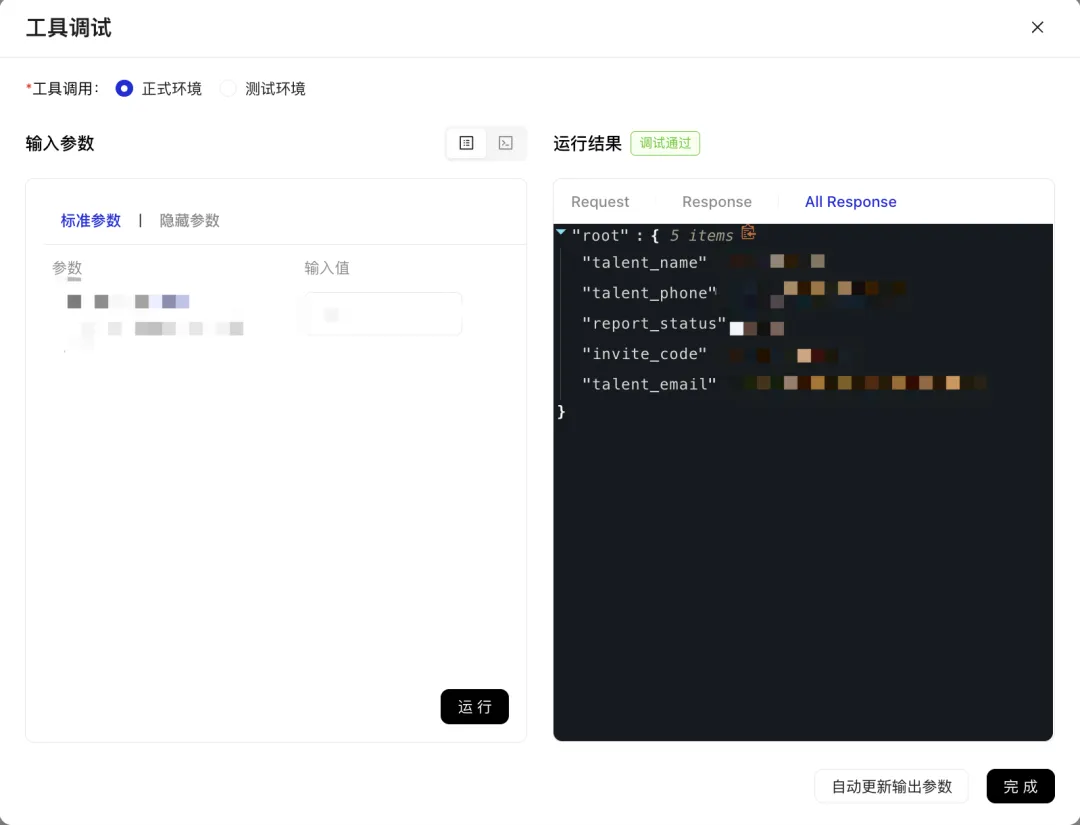
Task: Click the parameter input value field
Action: click(x=384, y=314)
